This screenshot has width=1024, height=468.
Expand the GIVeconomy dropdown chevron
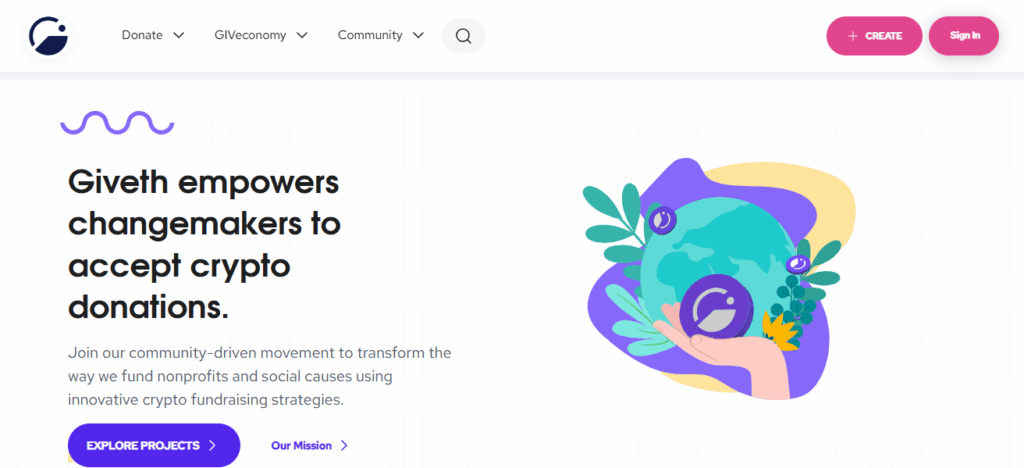[302, 35]
